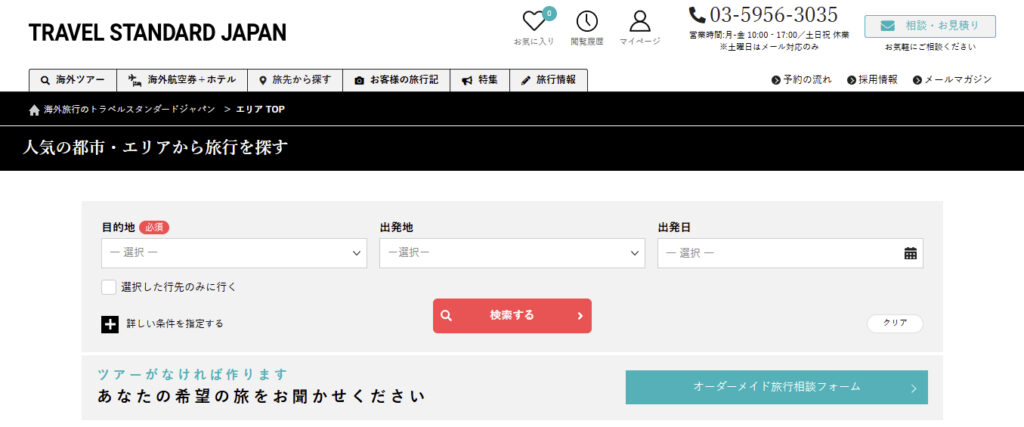
Task: Click the calendar icon in departure date
Action: 910,254
